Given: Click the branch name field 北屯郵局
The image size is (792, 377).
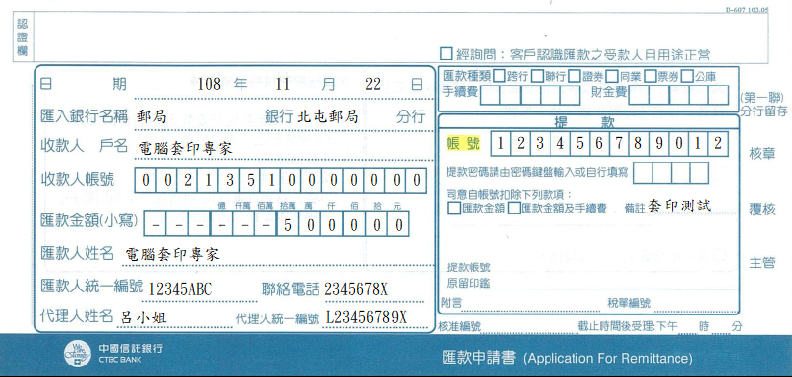Looking at the screenshot, I should (x=328, y=117).
